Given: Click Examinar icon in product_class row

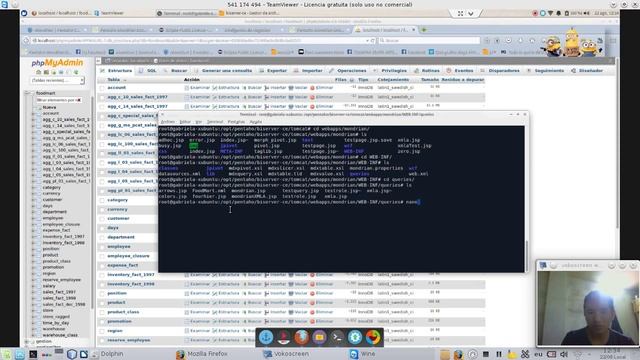Looking at the screenshot, I should tap(187, 312).
